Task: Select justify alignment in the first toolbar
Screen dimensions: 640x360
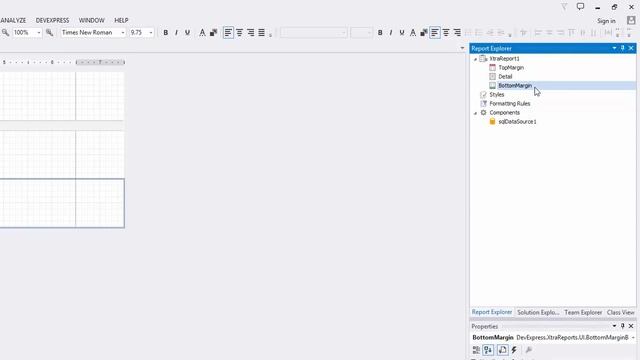Action: (261, 33)
